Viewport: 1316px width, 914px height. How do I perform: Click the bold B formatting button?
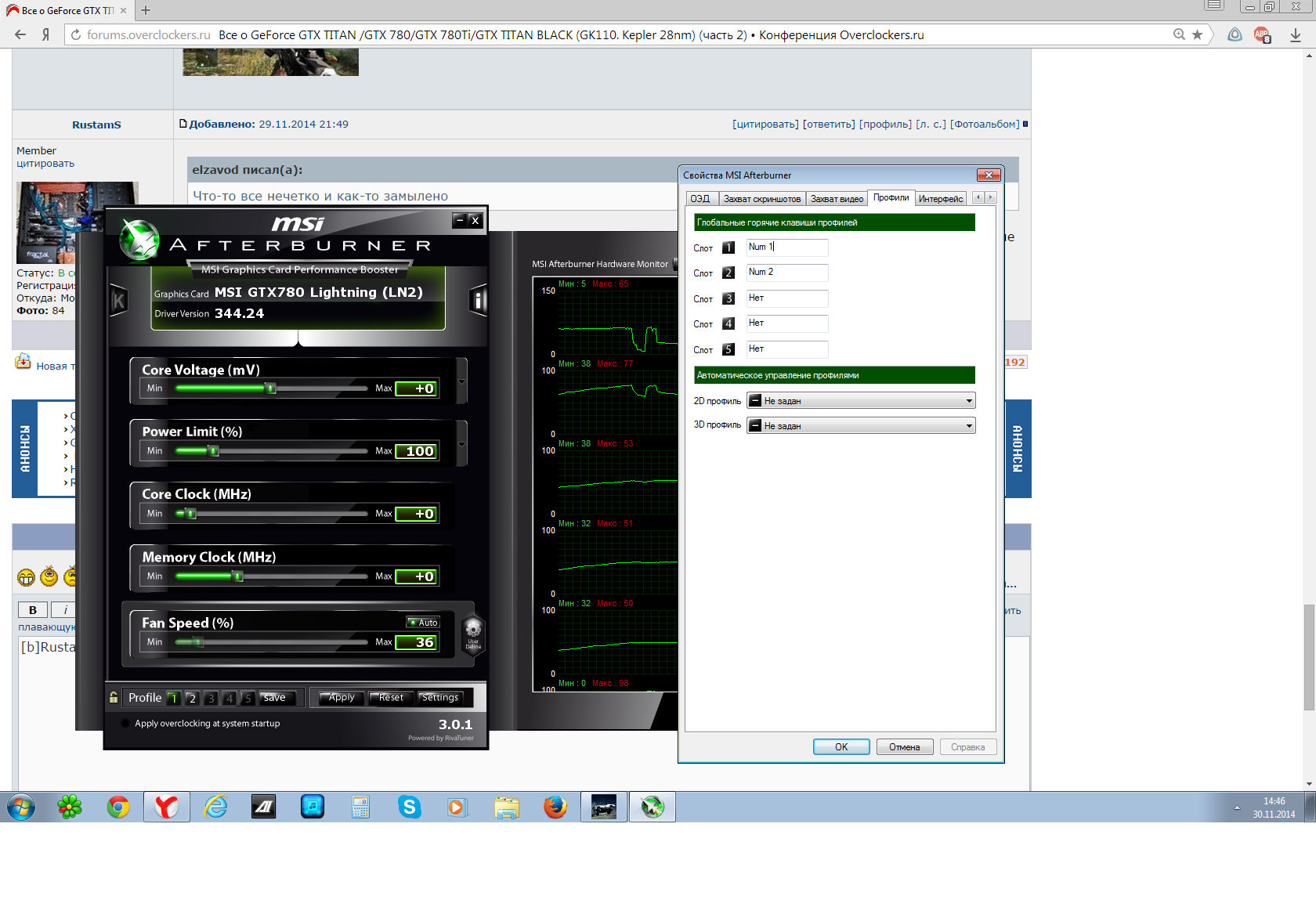click(33, 610)
